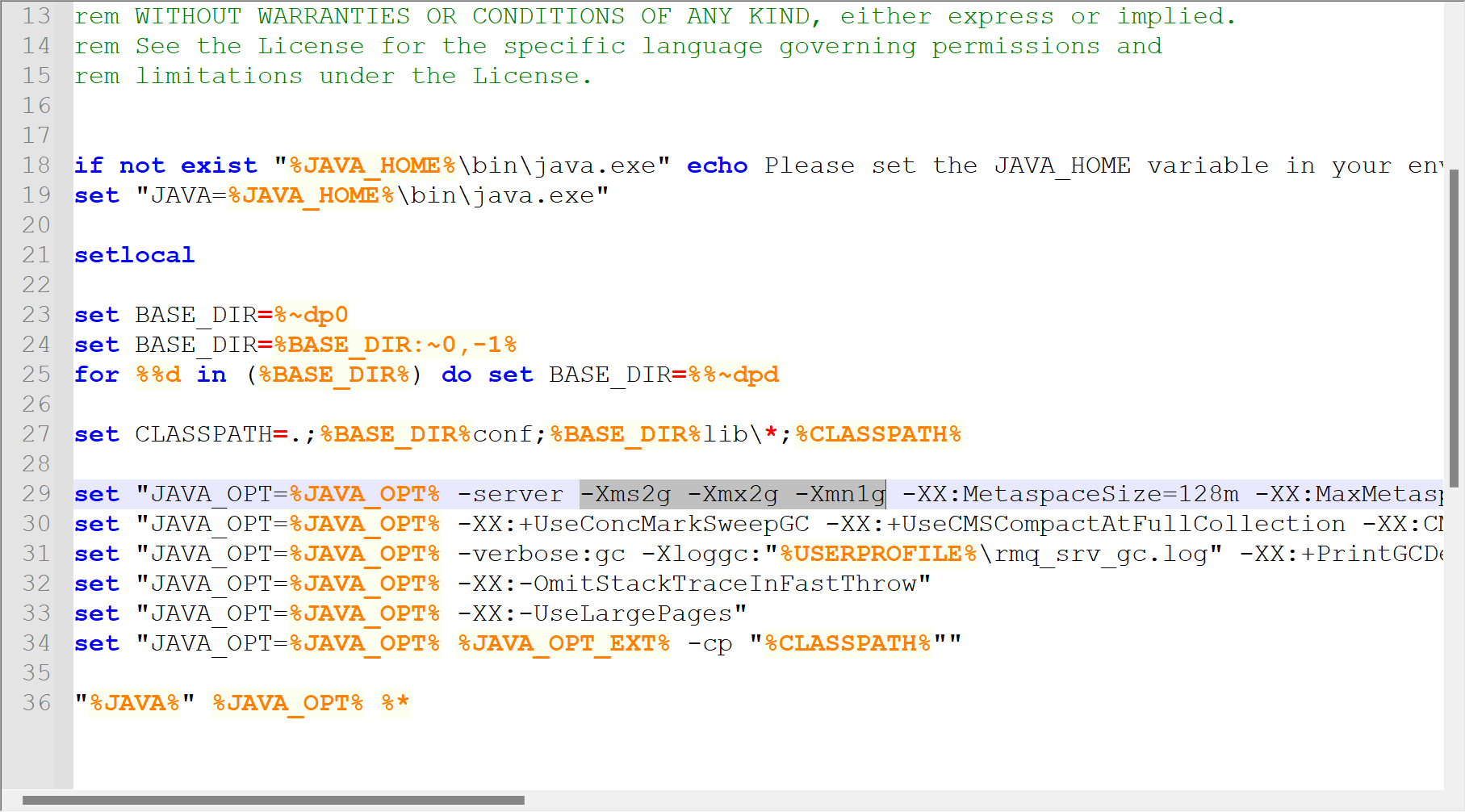Click 'CLASSPATH=' variable name on line 27
This screenshot has height=812, width=1465.
[x=211, y=434]
